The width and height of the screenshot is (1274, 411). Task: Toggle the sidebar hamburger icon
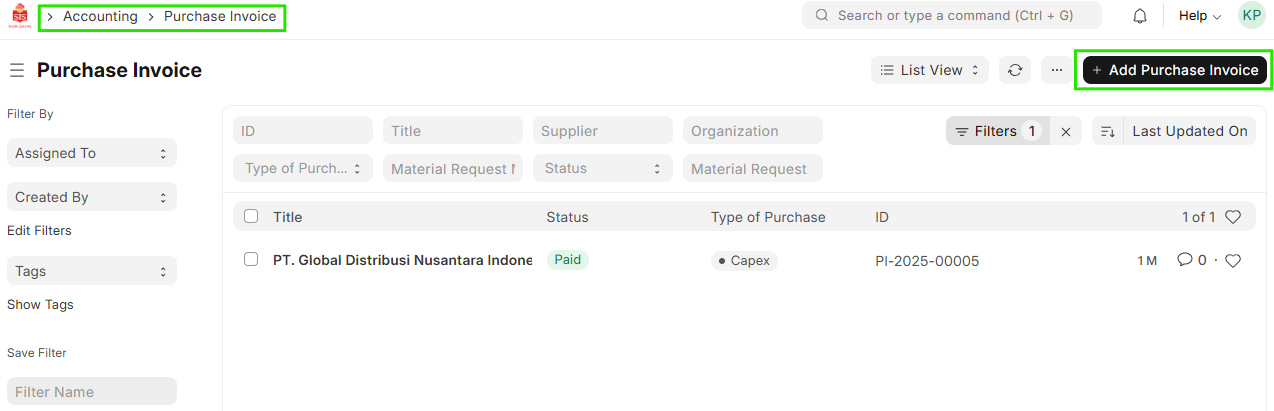pos(16,70)
